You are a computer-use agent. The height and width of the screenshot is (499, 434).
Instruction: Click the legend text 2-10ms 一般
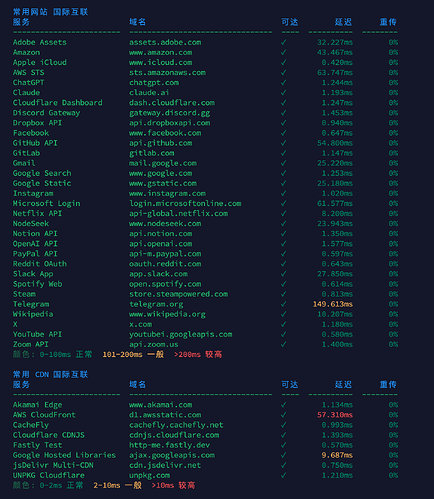tap(118, 485)
